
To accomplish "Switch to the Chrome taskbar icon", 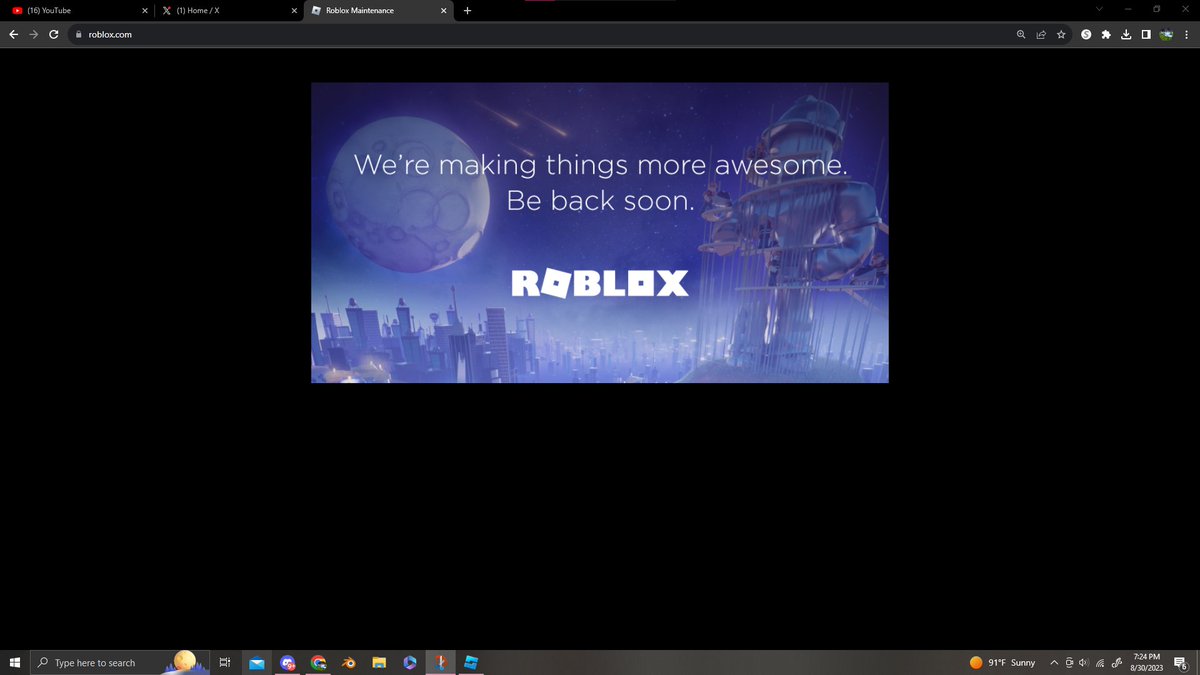I will click(318, 662).
